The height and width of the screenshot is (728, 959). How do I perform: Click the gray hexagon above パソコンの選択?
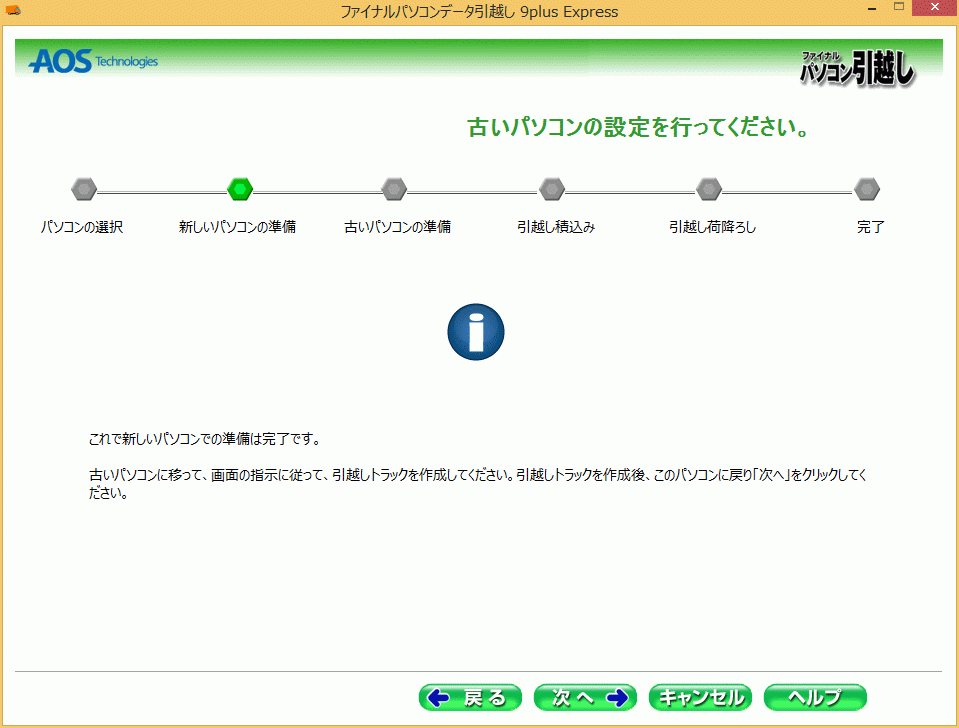pyautogui.click(x=84, y=188)
